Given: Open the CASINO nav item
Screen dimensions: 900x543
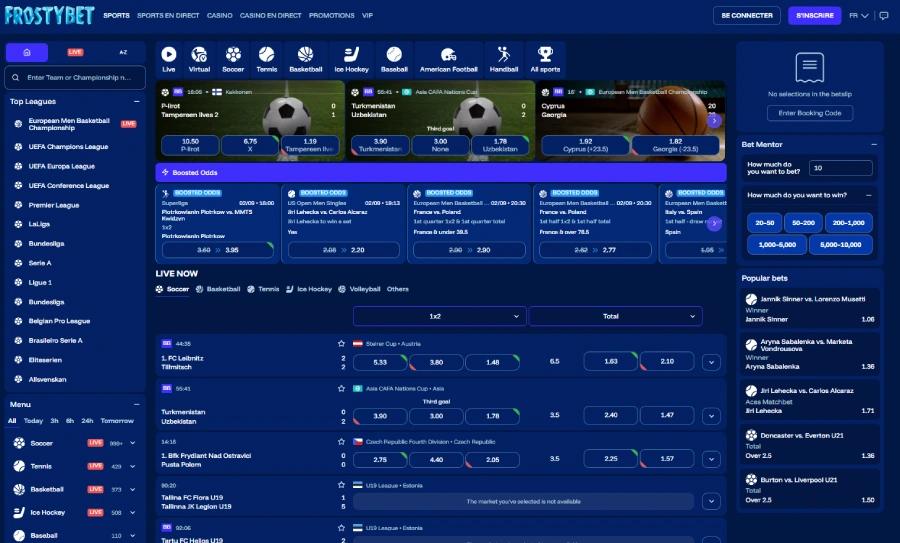Looking at the screenshot, I should pos(220,15).
